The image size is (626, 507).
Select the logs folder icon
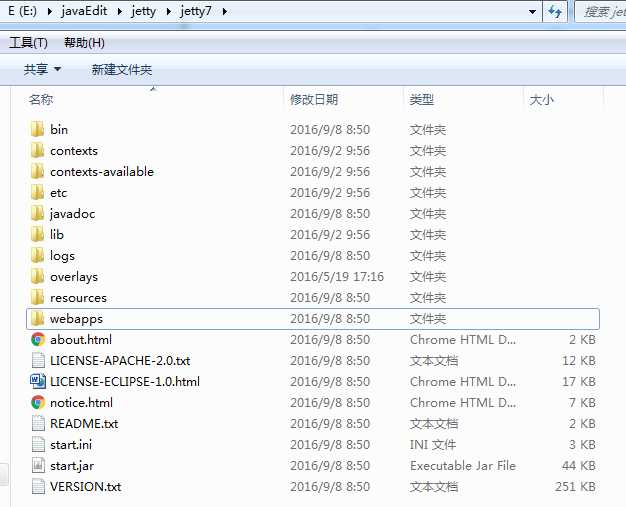(38, 255)
